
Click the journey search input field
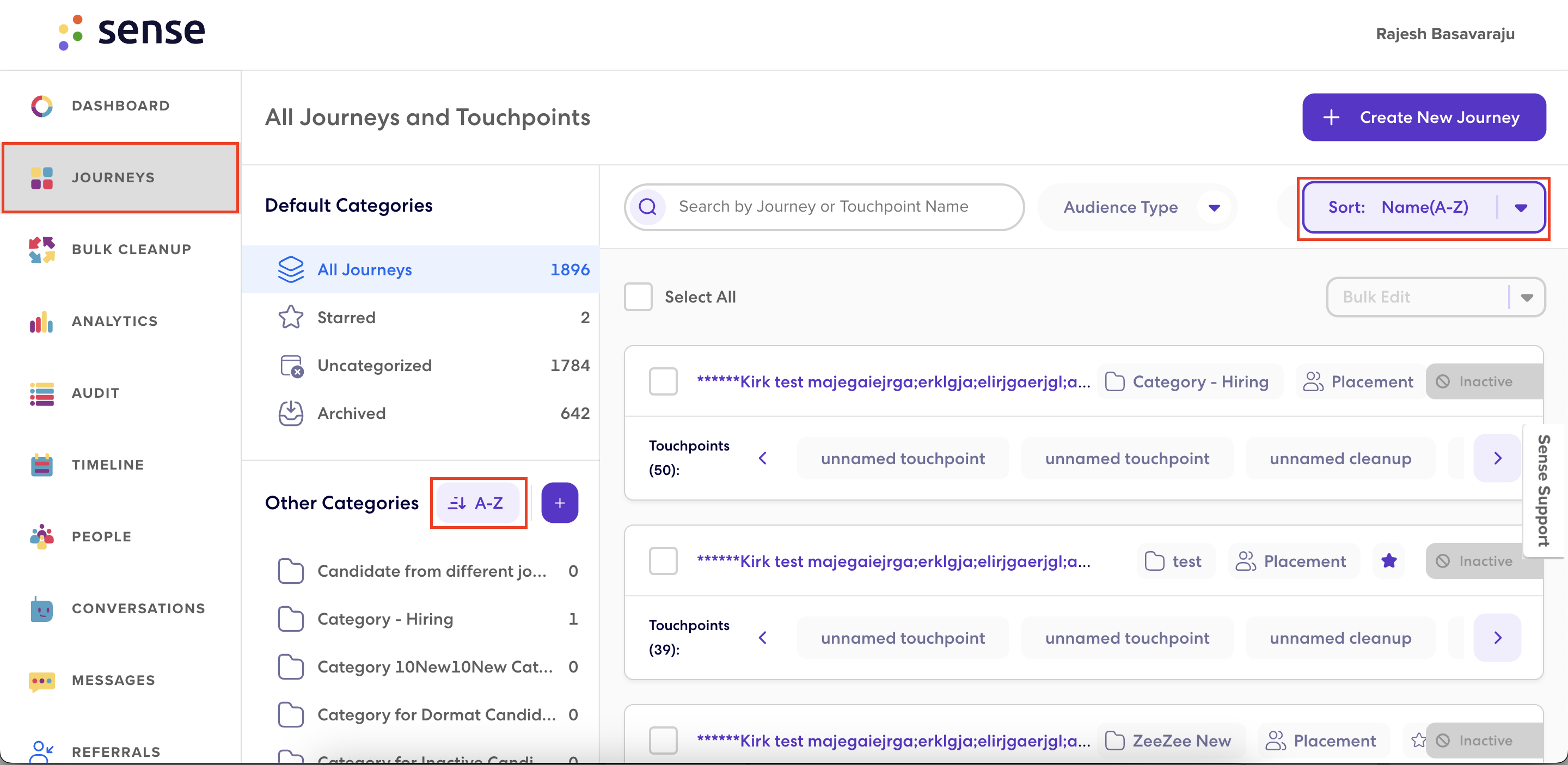click(824, 207)
